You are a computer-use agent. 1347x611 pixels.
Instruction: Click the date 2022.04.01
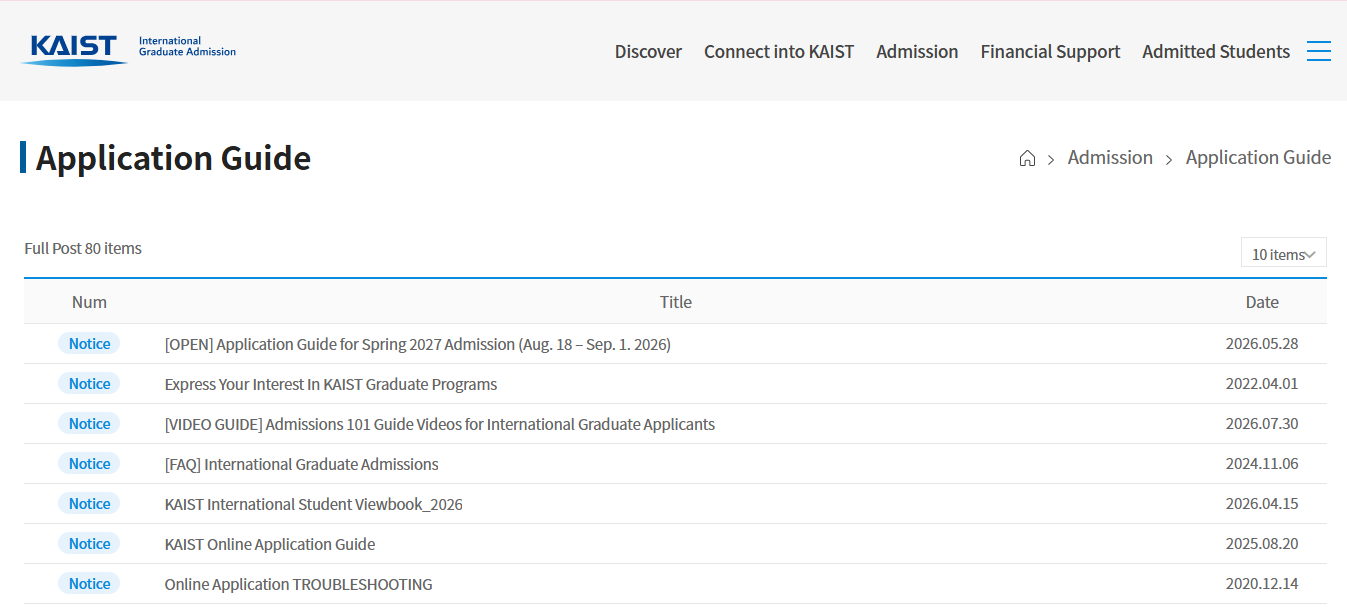click(1262, 384)
